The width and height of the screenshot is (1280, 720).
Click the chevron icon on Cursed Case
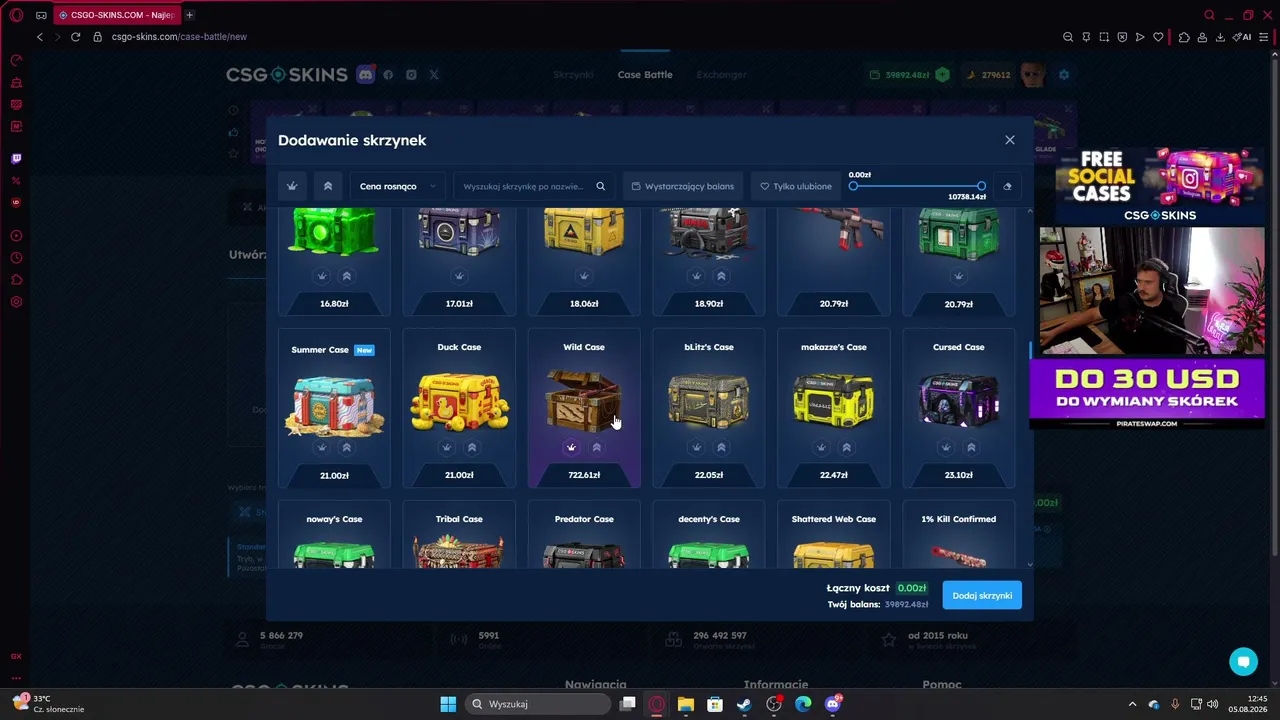pyautogui.click(x=971, y=447)
